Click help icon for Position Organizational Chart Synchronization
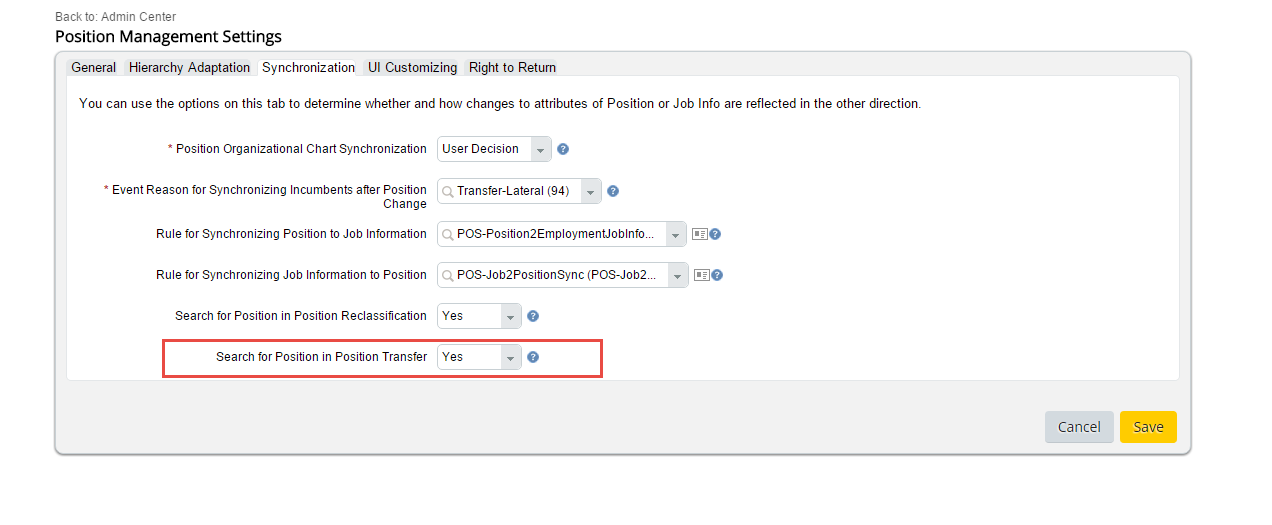This screenshot has width=1272, height=525. [563, 149]
